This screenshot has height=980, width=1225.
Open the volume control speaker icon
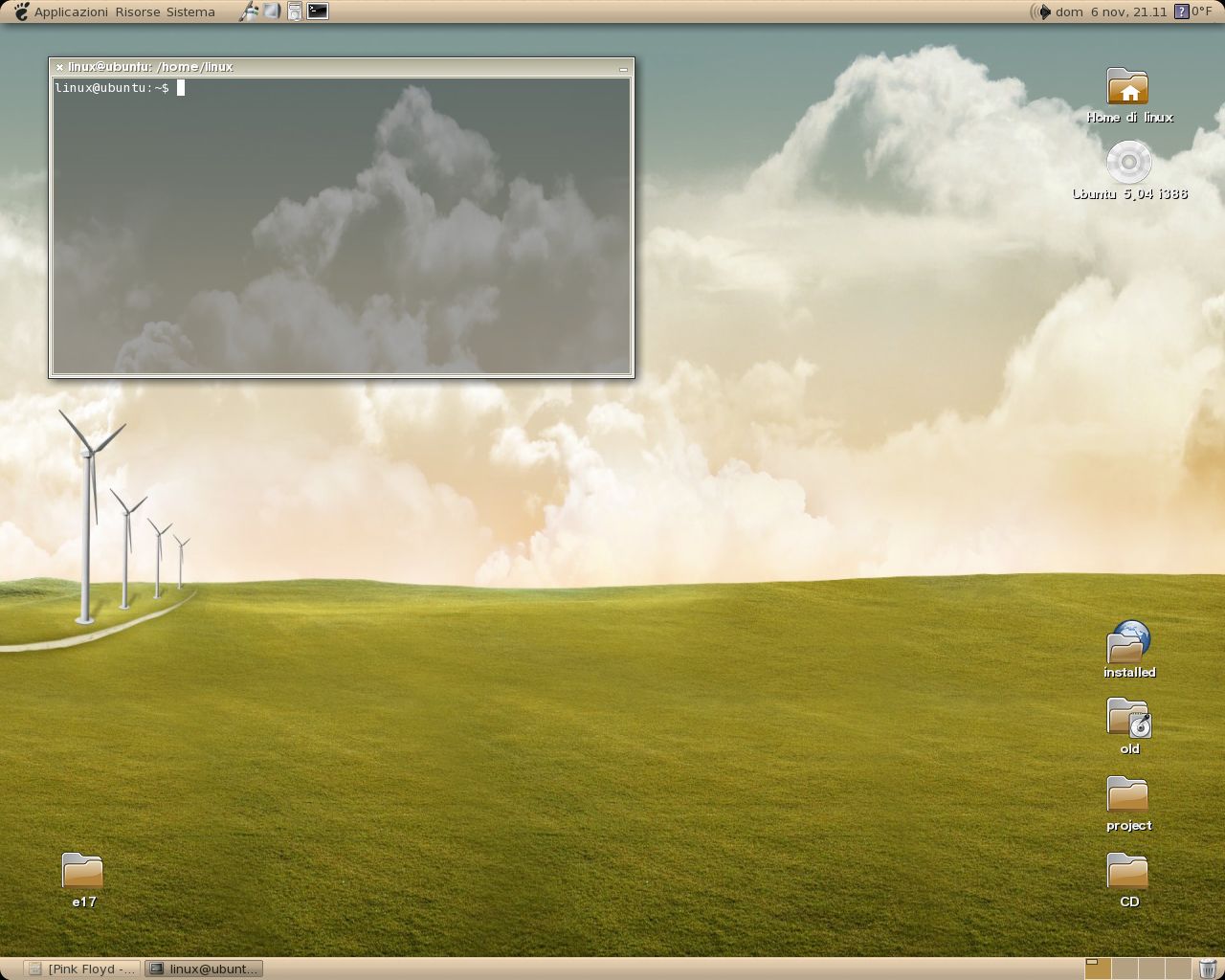pos(1040,11)
